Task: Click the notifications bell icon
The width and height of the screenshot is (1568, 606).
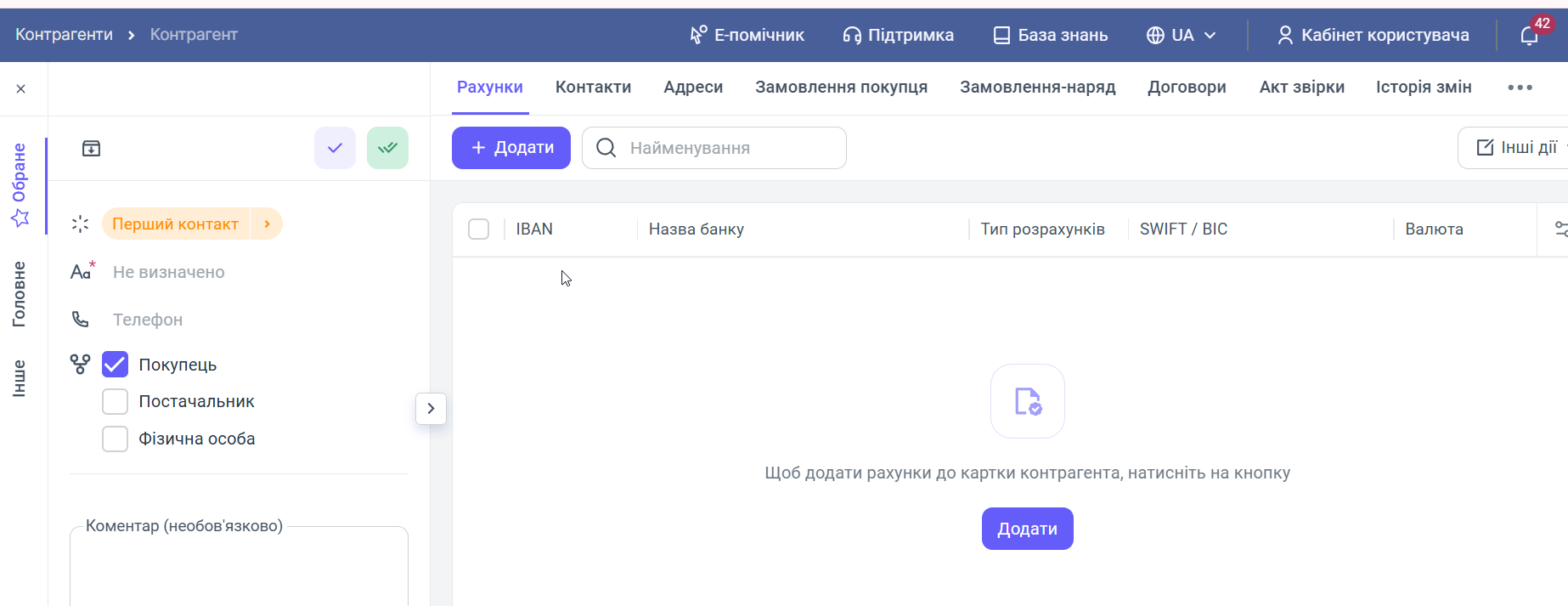Action: [x=1529, y=36]
